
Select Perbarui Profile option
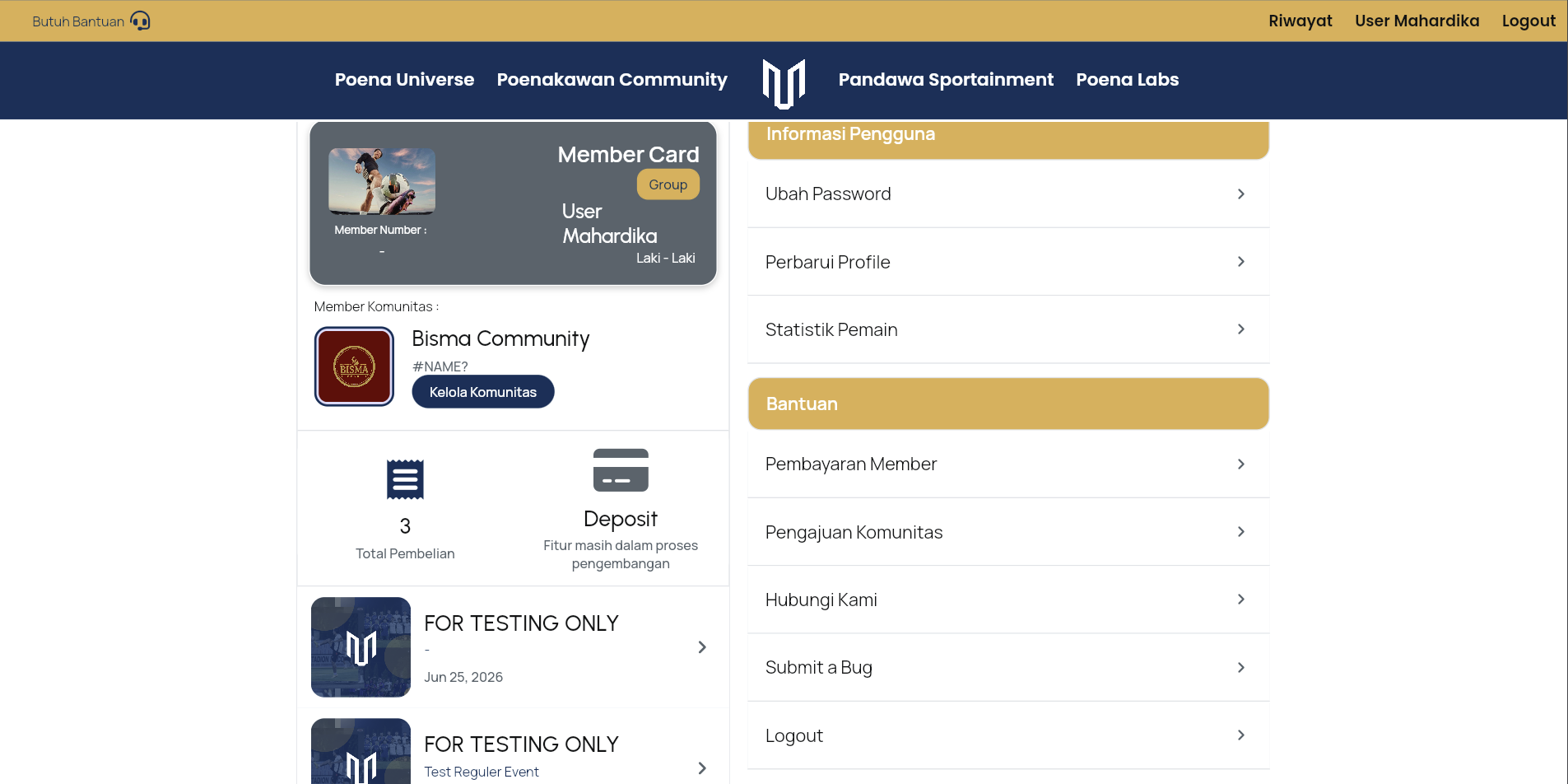[1008, 262]
